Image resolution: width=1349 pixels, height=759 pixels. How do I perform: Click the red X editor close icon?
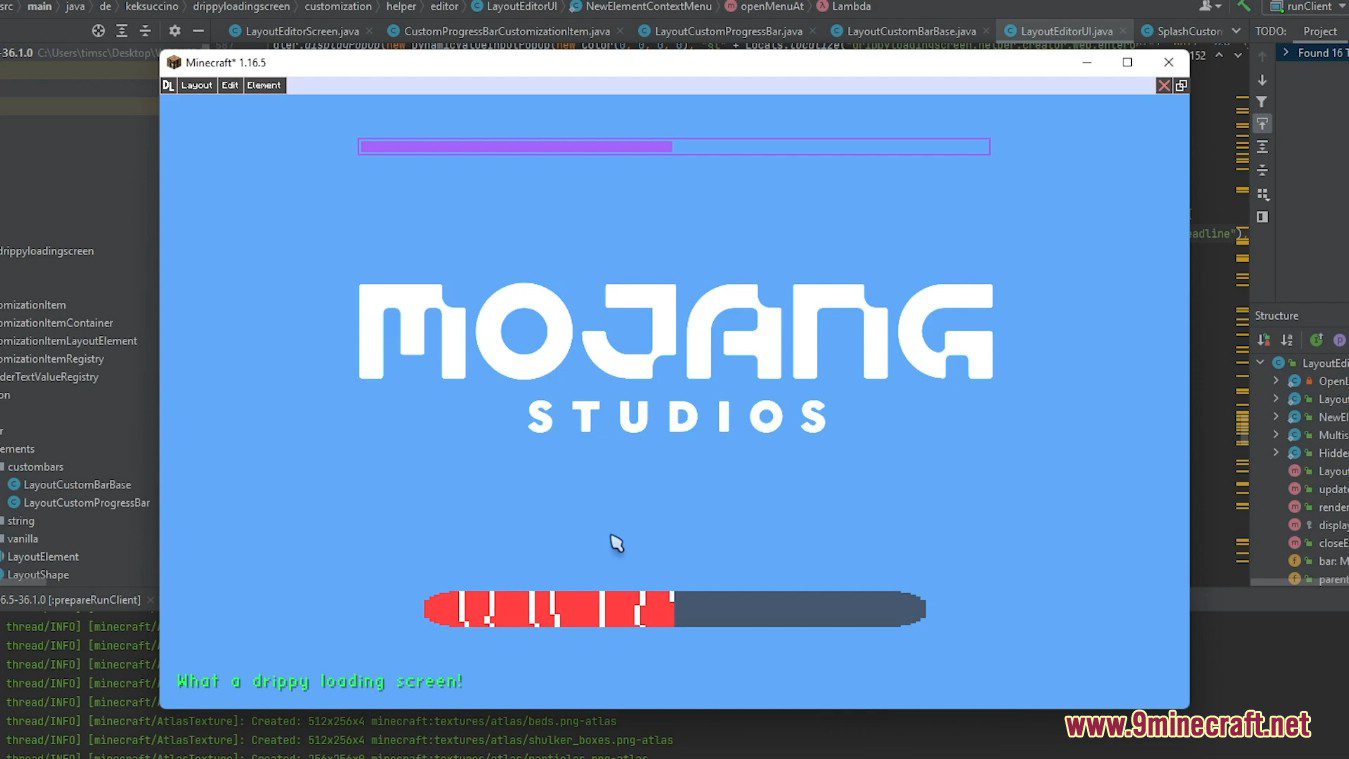(x=1164, y=86)
